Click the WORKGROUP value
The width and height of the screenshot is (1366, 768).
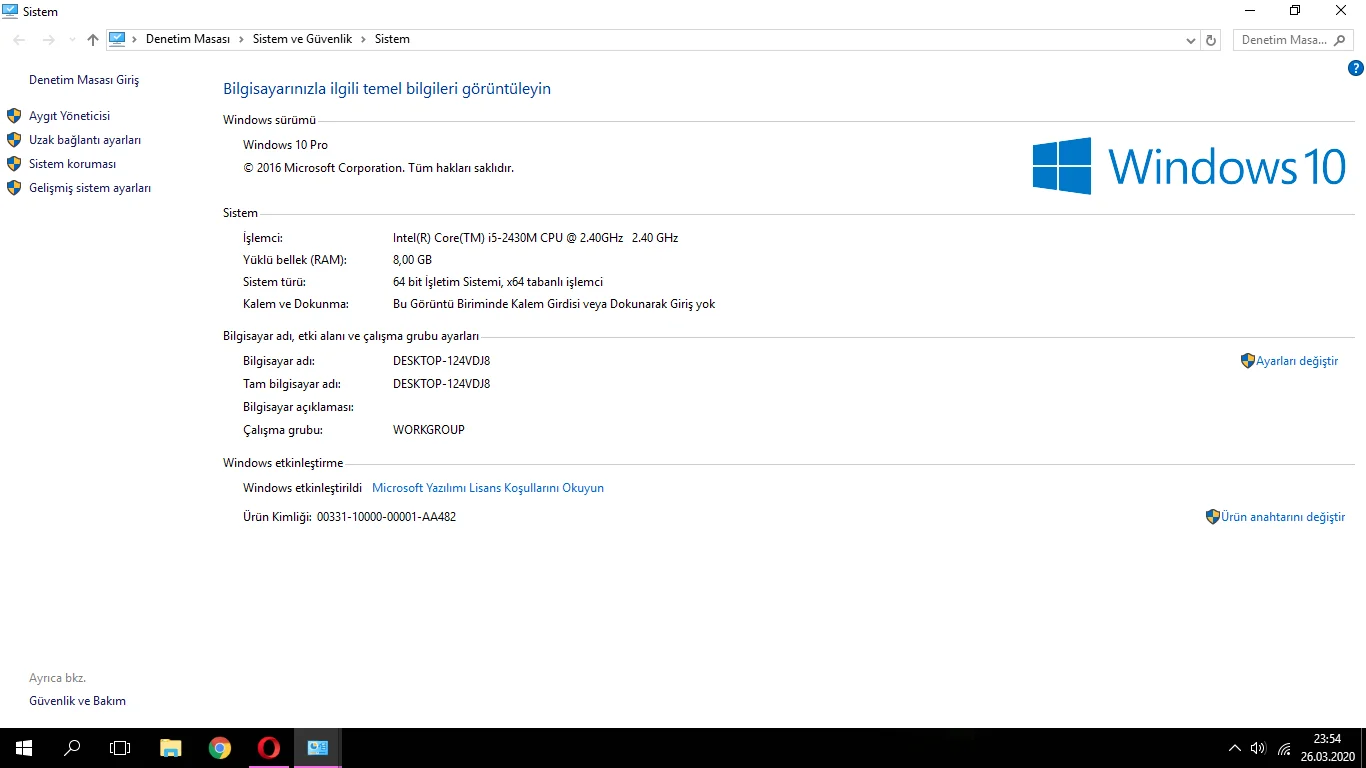pyautogui.click(x=429, y=430)
